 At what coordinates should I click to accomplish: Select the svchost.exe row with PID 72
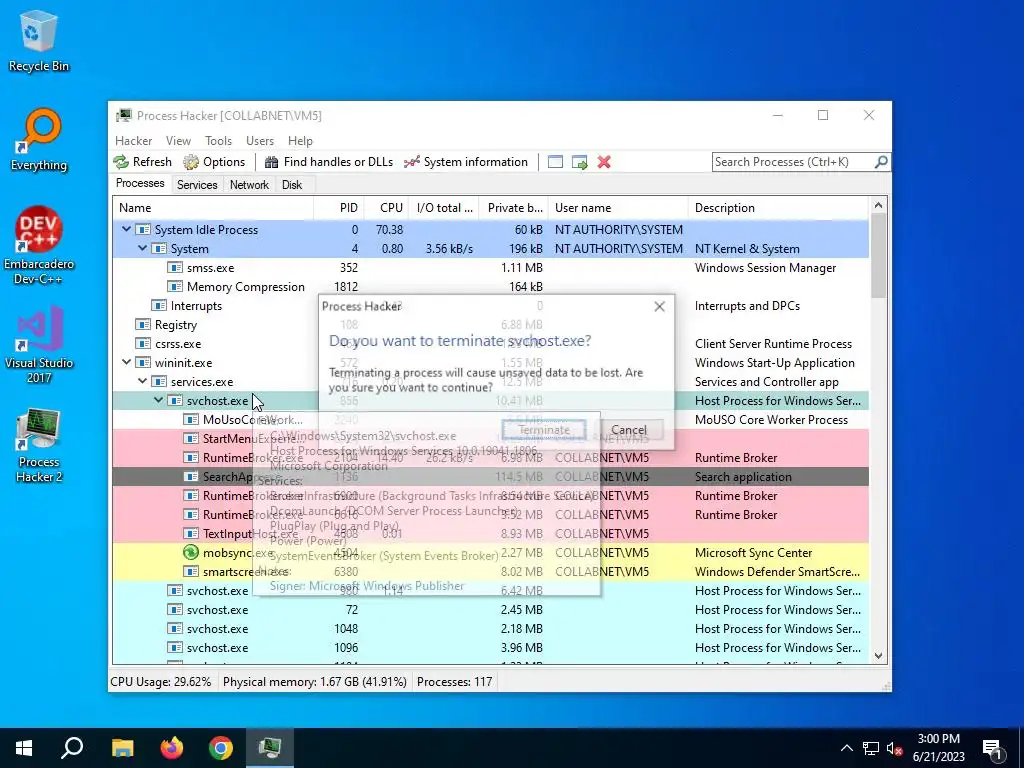click(x=490, y=609)
